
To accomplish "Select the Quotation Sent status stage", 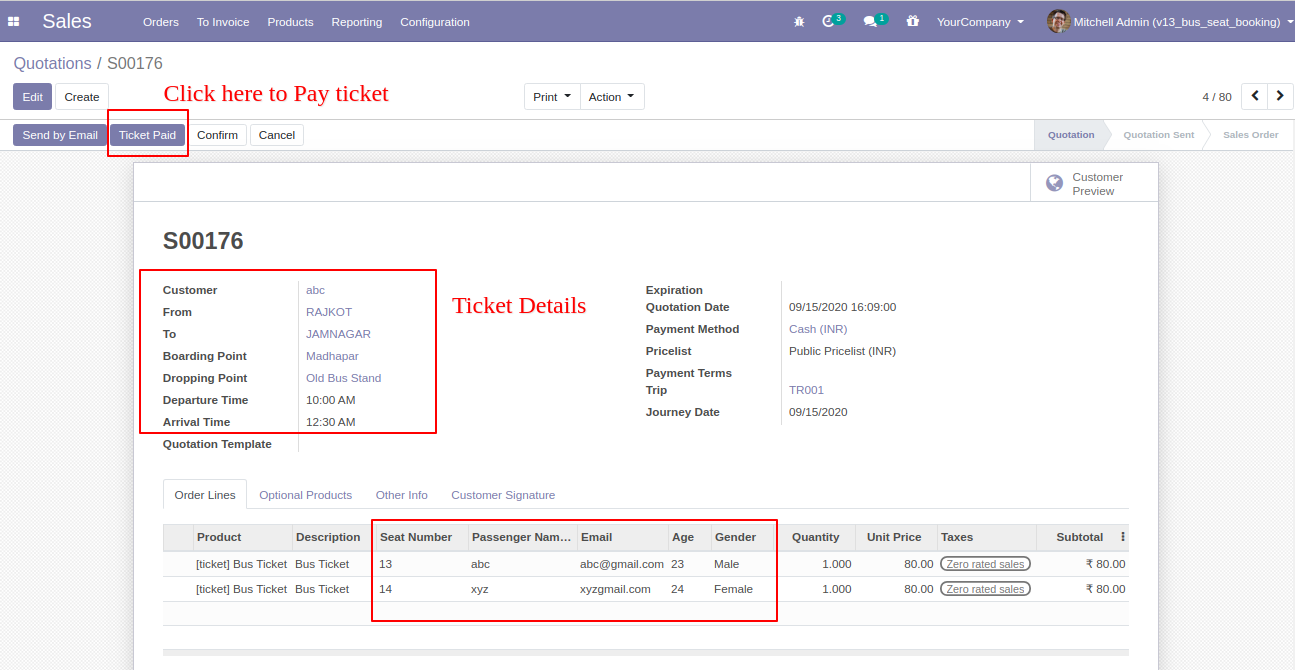I will click(x=1158, y=135).
